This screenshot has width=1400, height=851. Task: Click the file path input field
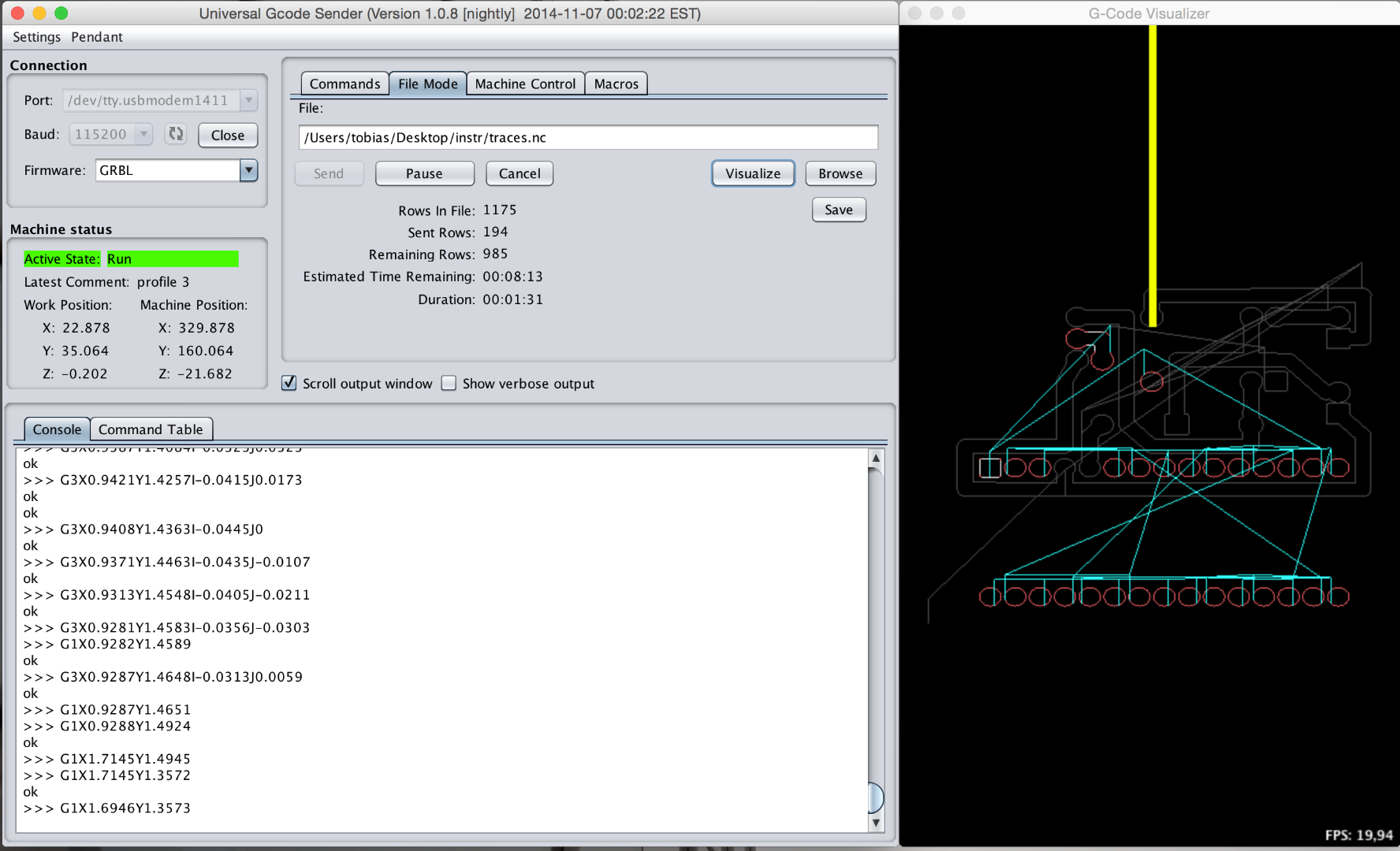587,137
